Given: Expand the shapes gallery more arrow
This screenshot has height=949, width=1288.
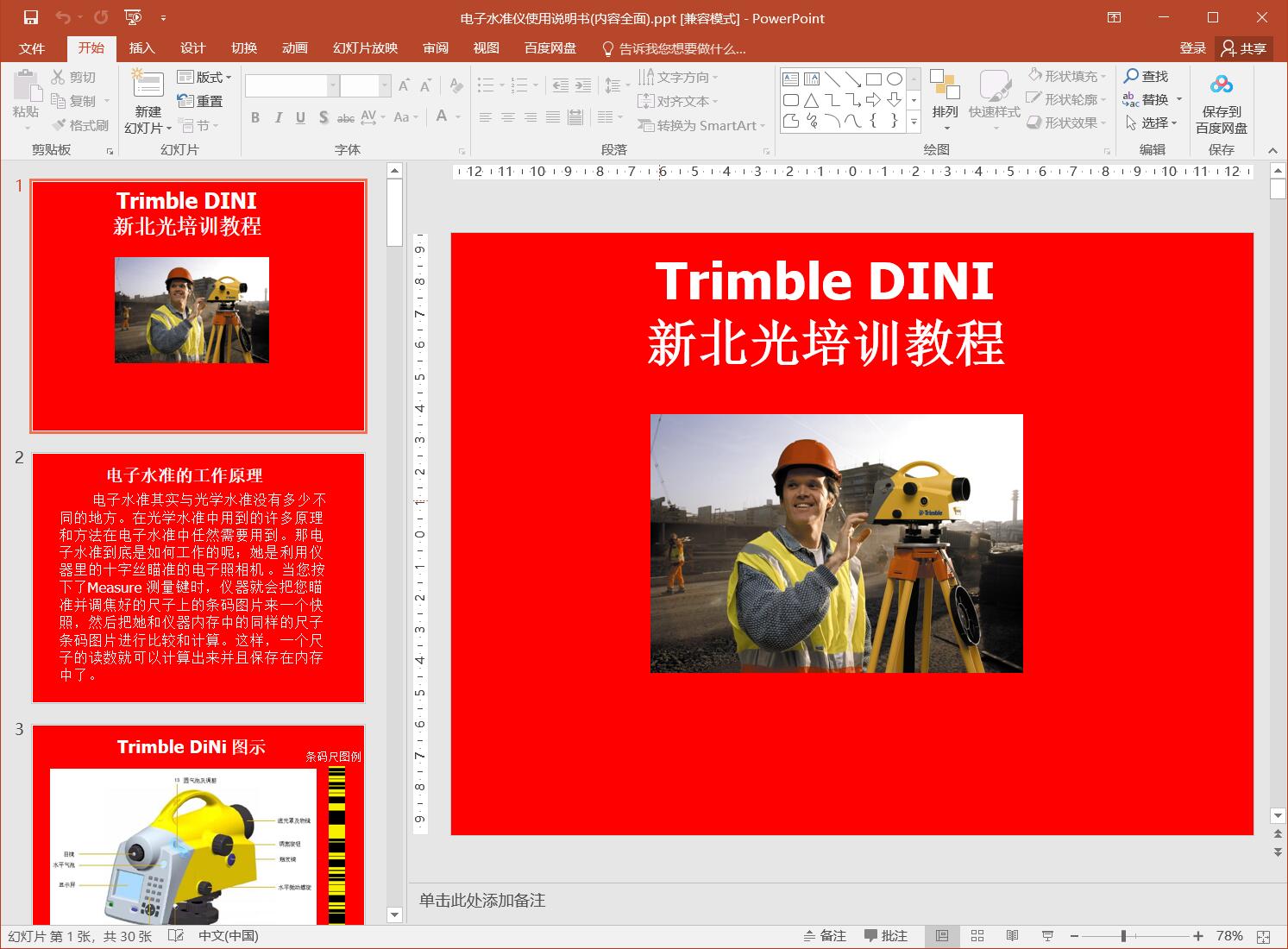Looking at the screenshot, I should (x=914, y=123).
